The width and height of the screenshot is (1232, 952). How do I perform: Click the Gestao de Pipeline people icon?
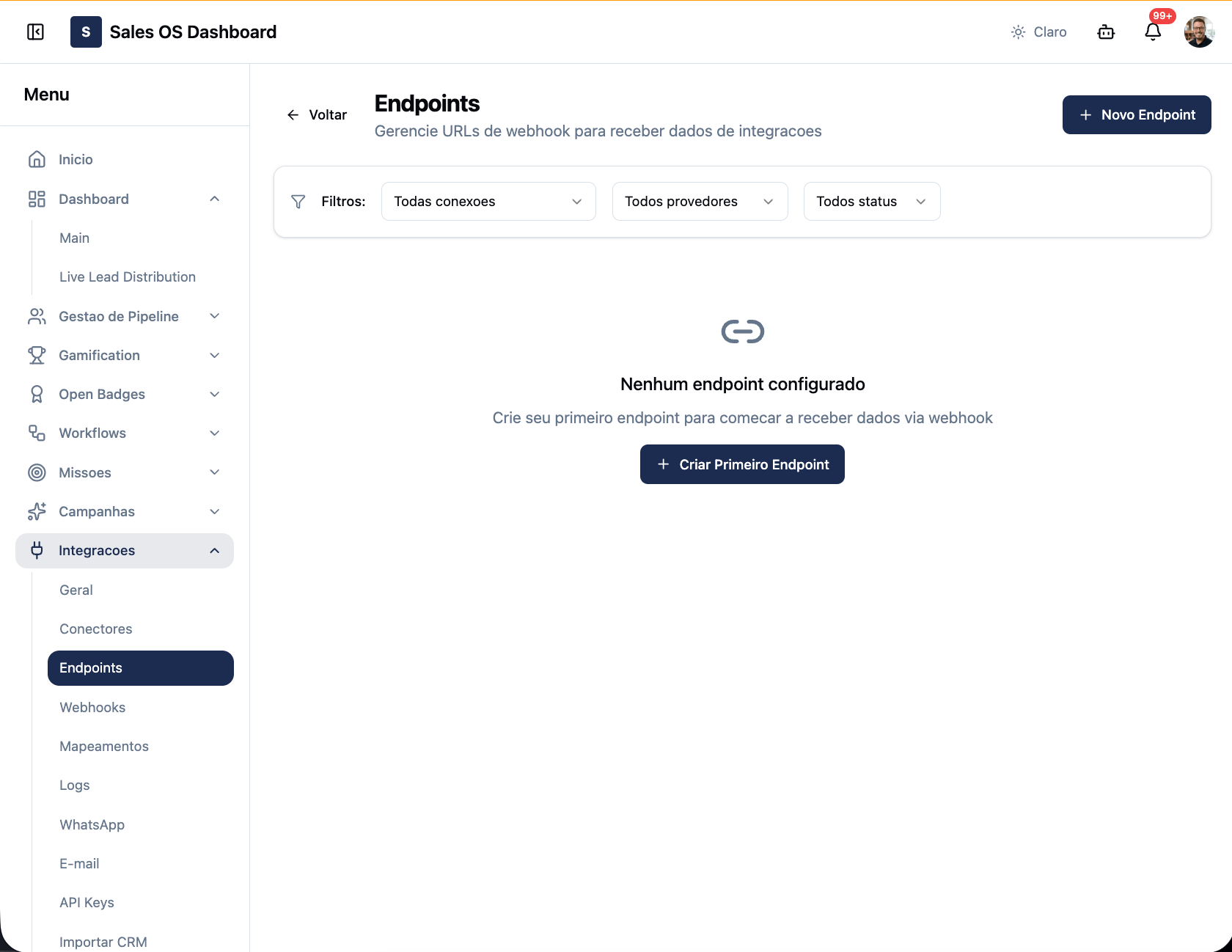pos(37,316)
